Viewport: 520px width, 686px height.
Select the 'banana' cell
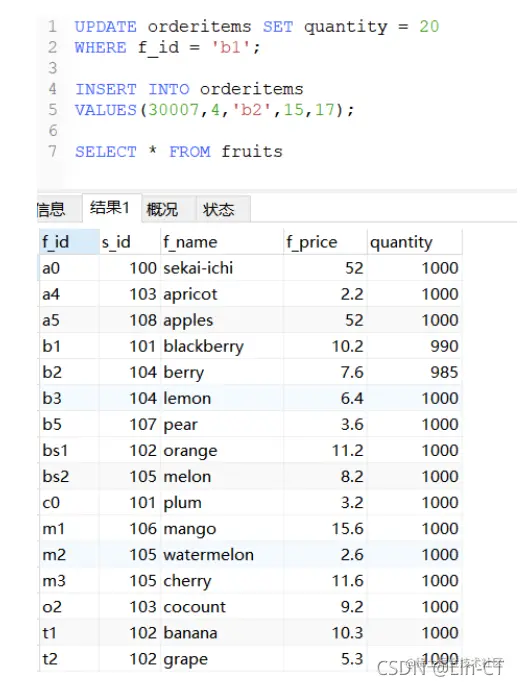coord(222,633)
